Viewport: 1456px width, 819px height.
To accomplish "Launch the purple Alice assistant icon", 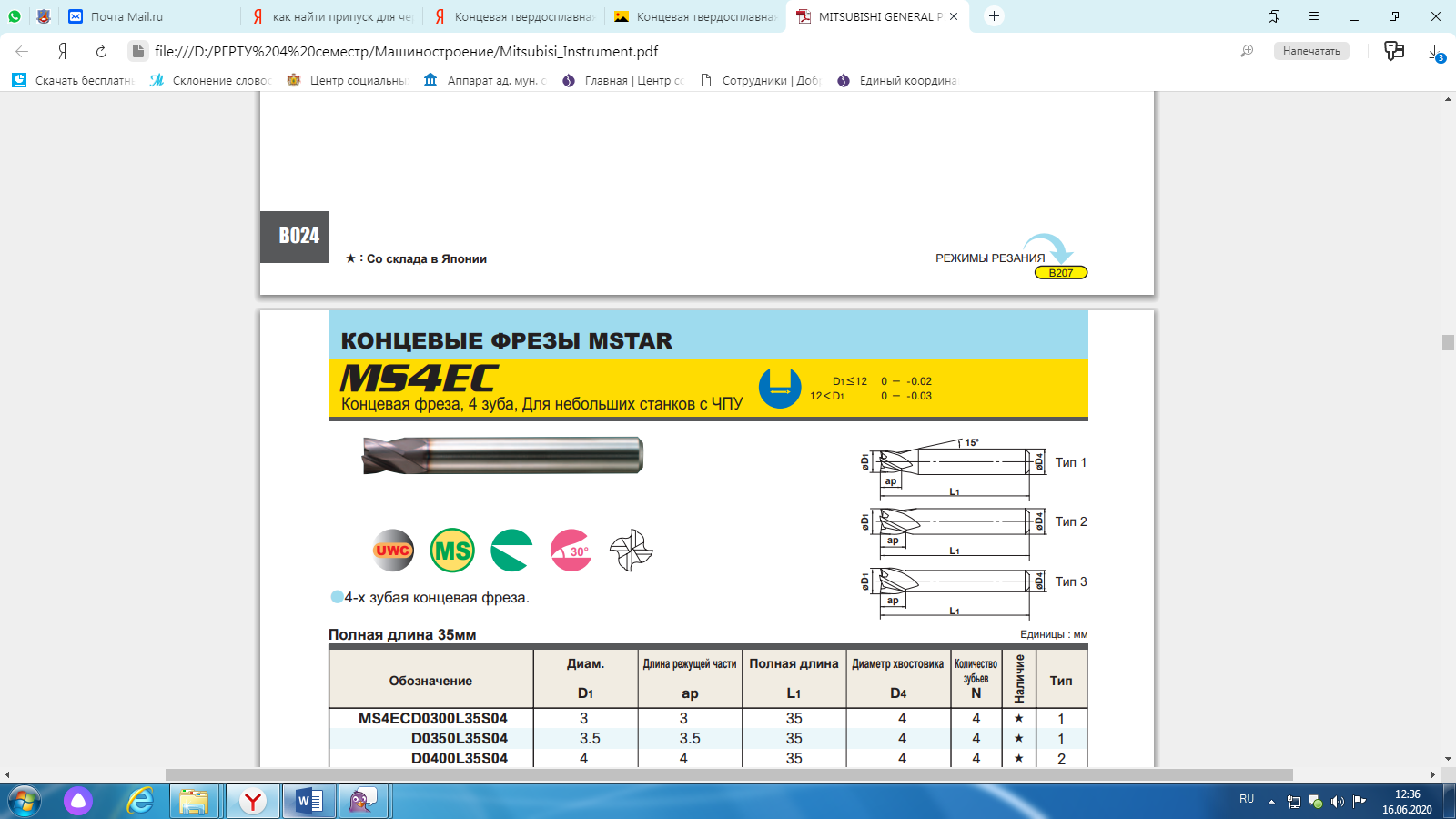I will click(x=78, y=801).
